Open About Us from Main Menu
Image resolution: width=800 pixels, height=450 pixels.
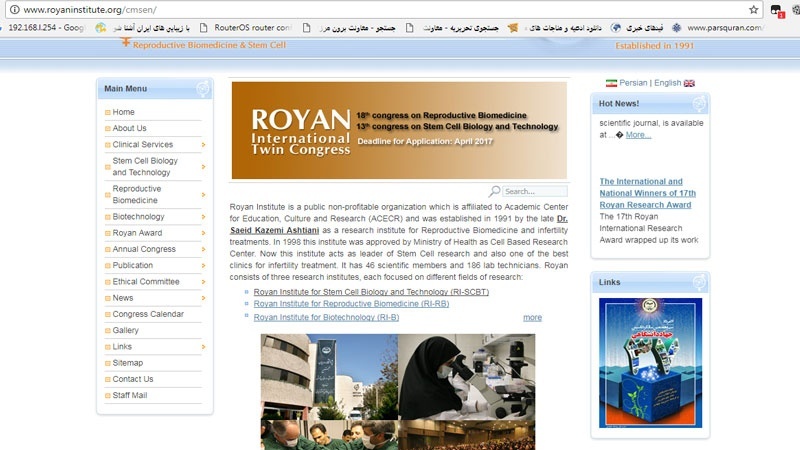click(x=129, y=128)
